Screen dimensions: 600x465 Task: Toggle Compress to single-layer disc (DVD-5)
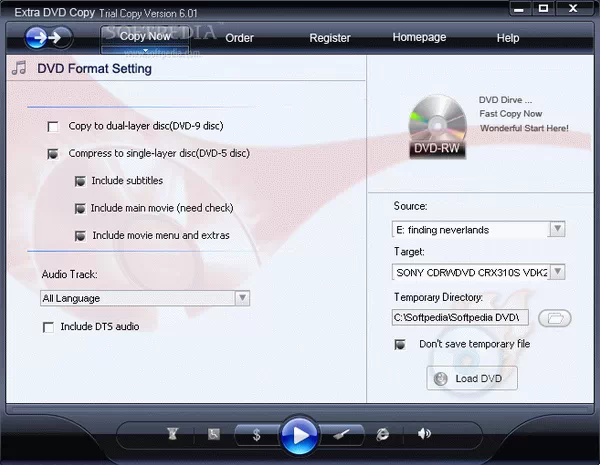coord(53,154)
